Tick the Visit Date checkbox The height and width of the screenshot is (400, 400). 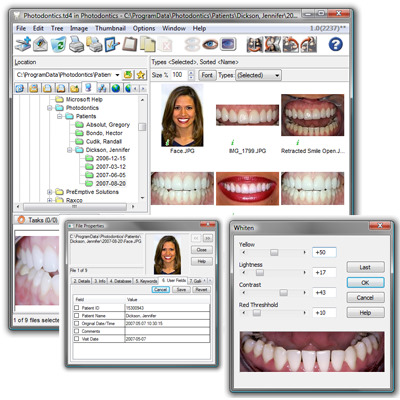77,339
